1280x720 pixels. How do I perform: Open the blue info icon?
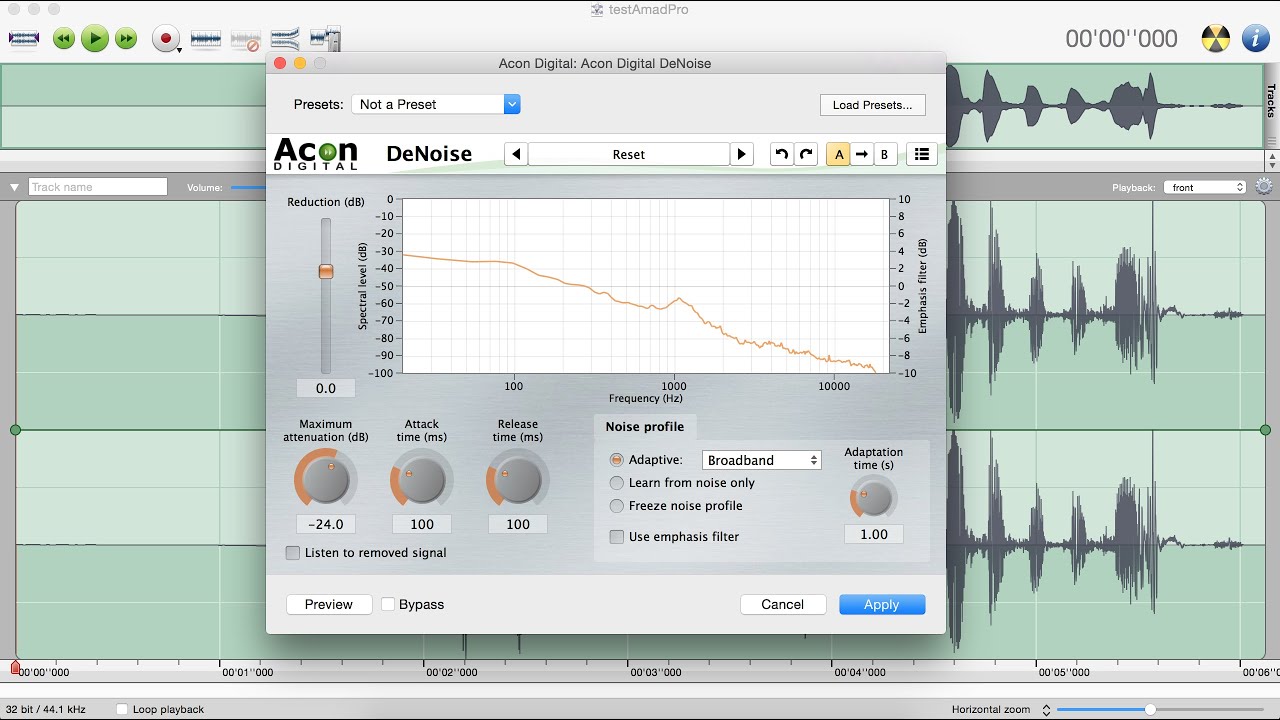pos(1256,39)
